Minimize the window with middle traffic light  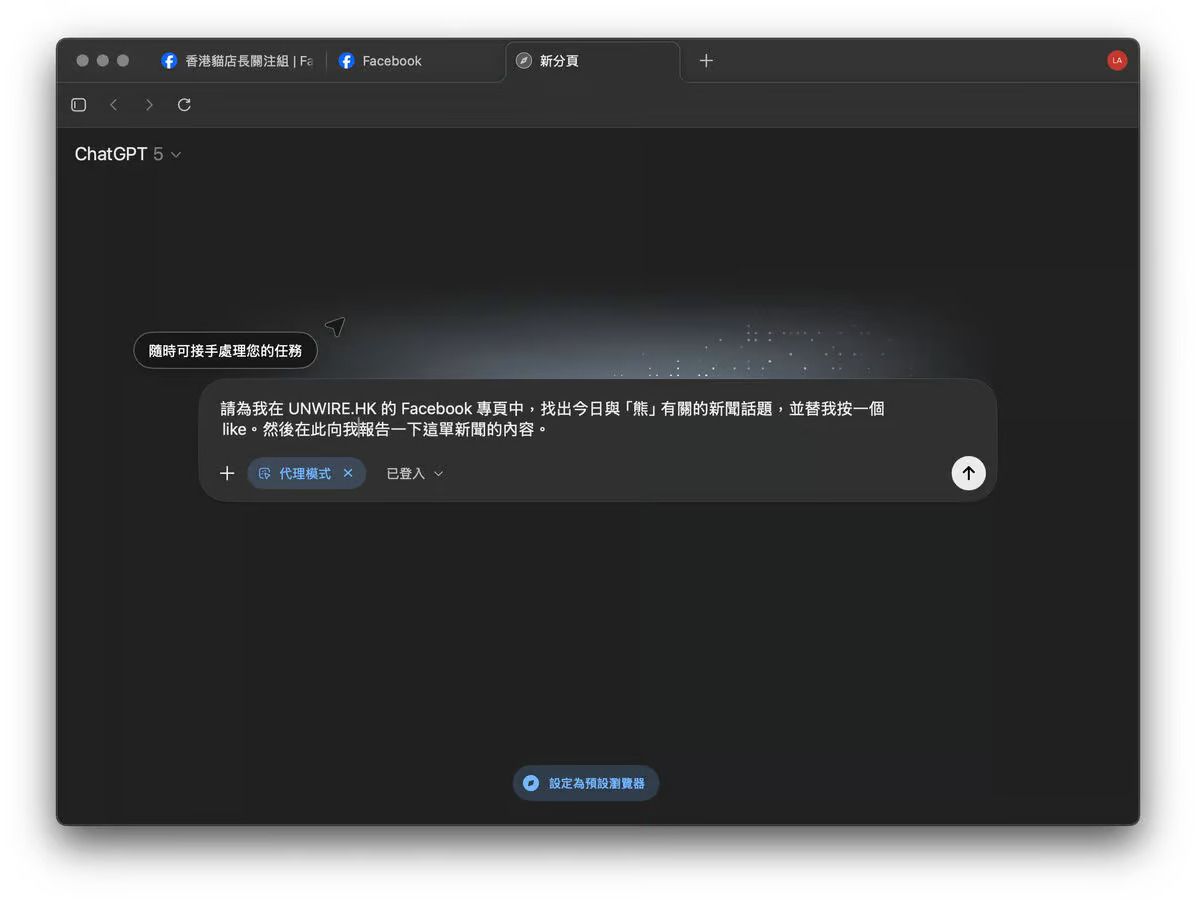pos(102,60)
